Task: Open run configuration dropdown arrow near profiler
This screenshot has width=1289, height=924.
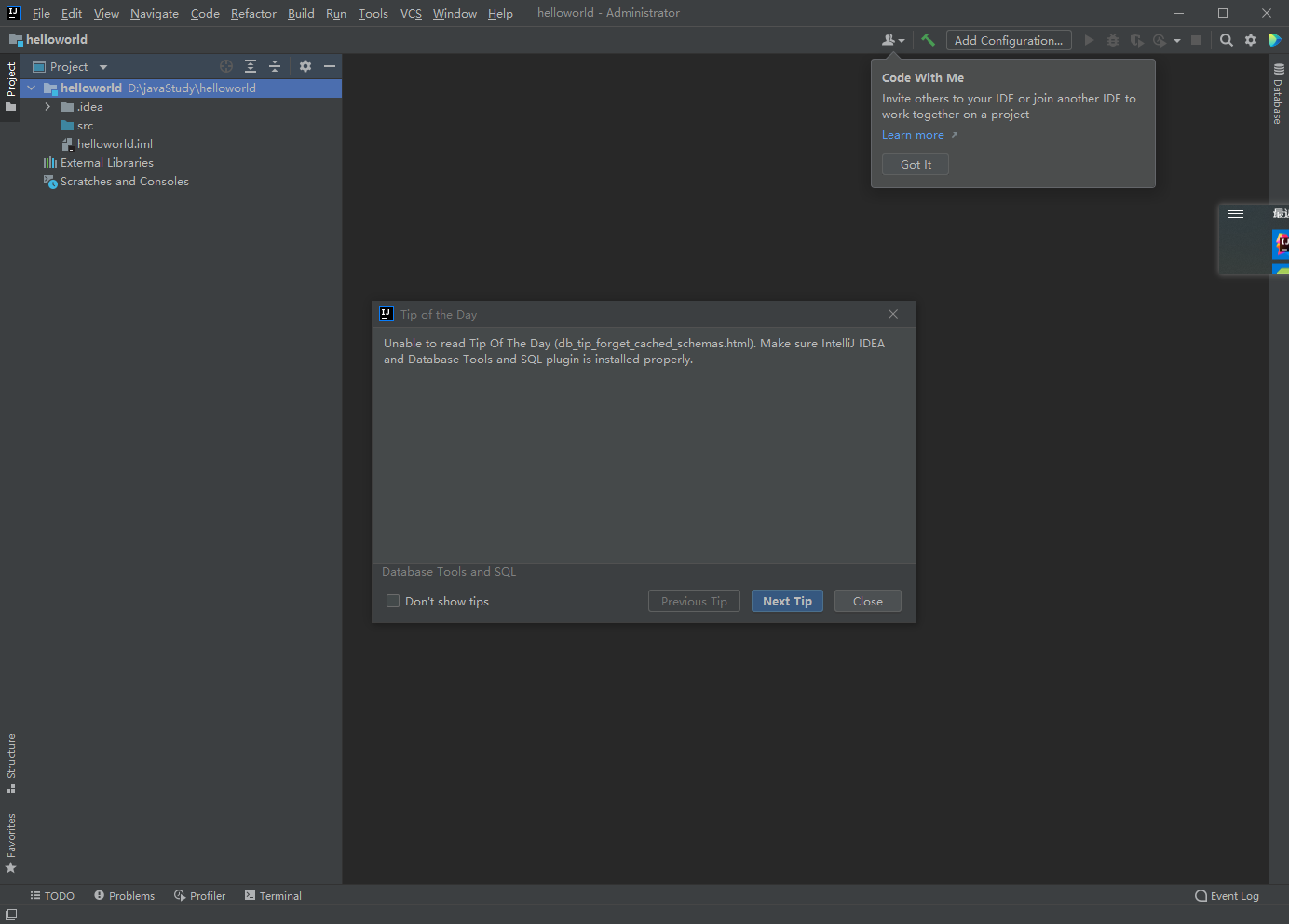Action: point(1177,40)
